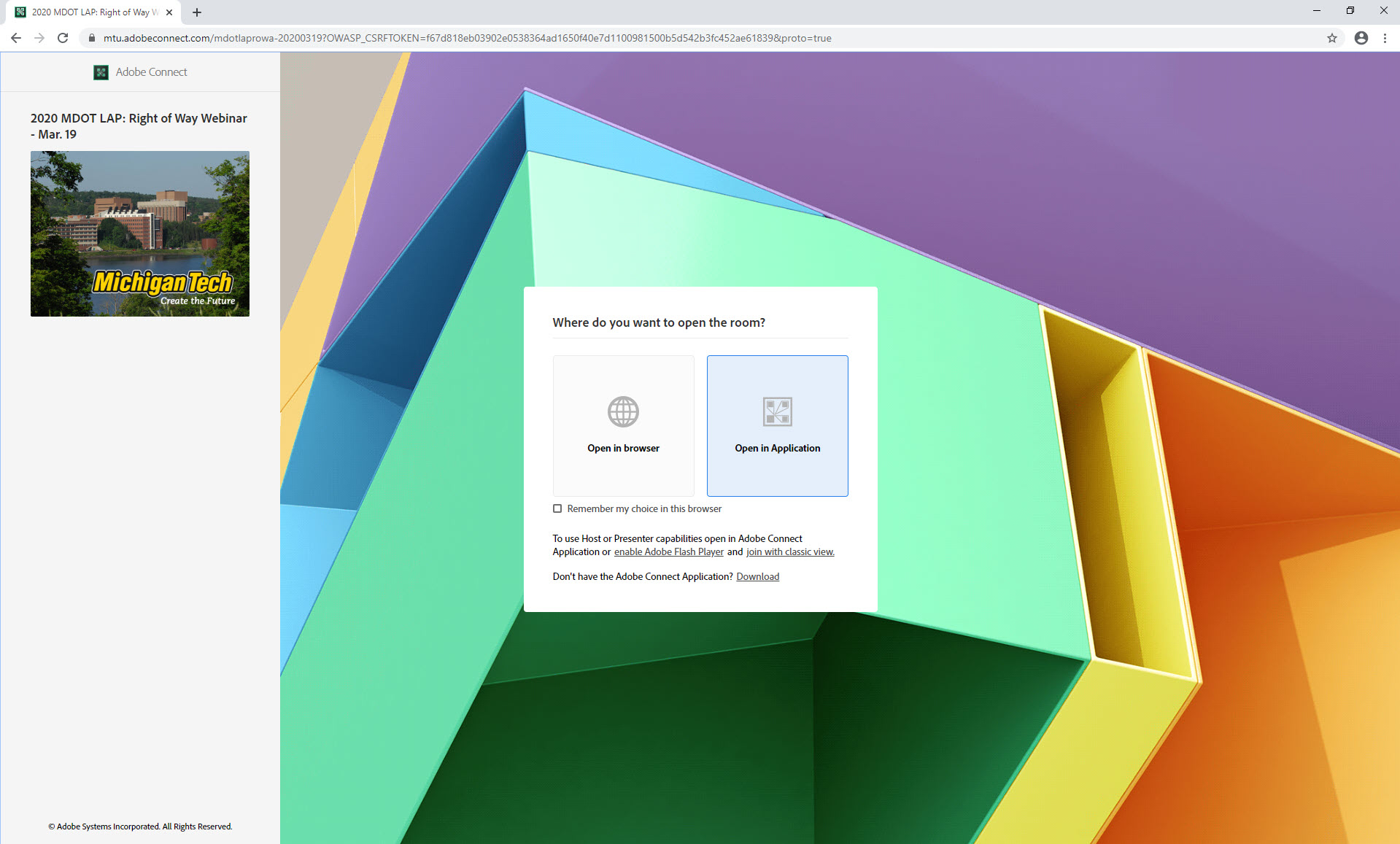Reload the page with refresh icon
Viewport: 1400px width, 844px height.
tap(63, 38)
